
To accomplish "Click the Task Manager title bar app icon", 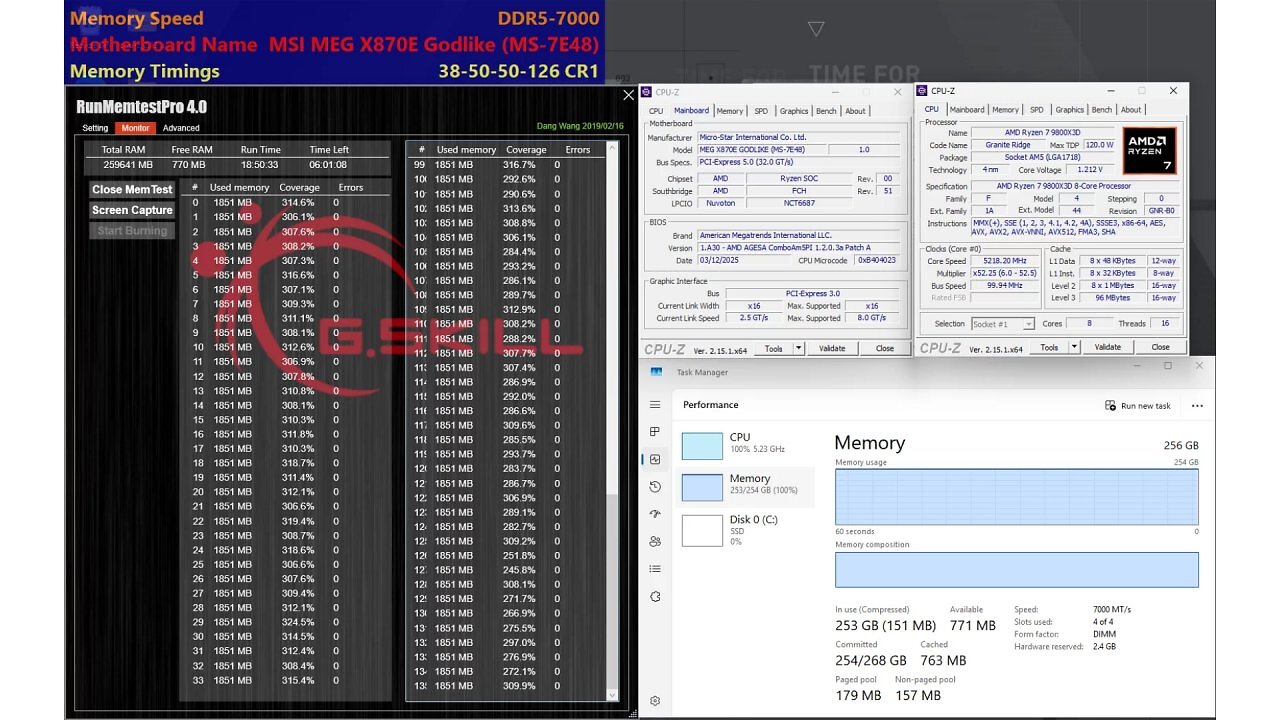I will (x=657, y=372).
